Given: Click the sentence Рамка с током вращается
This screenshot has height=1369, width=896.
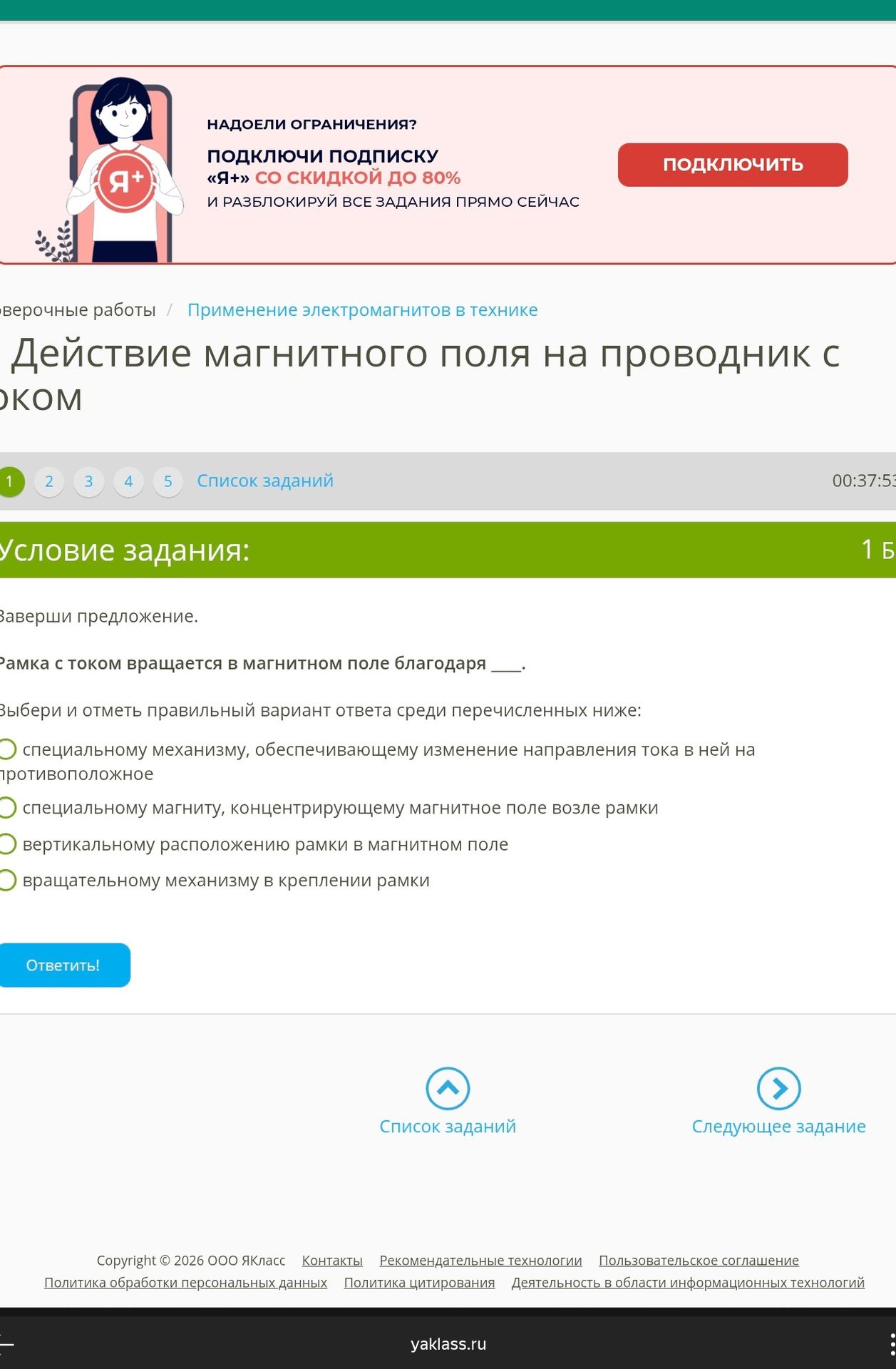Looking at the screenshot, I should 262,663.
